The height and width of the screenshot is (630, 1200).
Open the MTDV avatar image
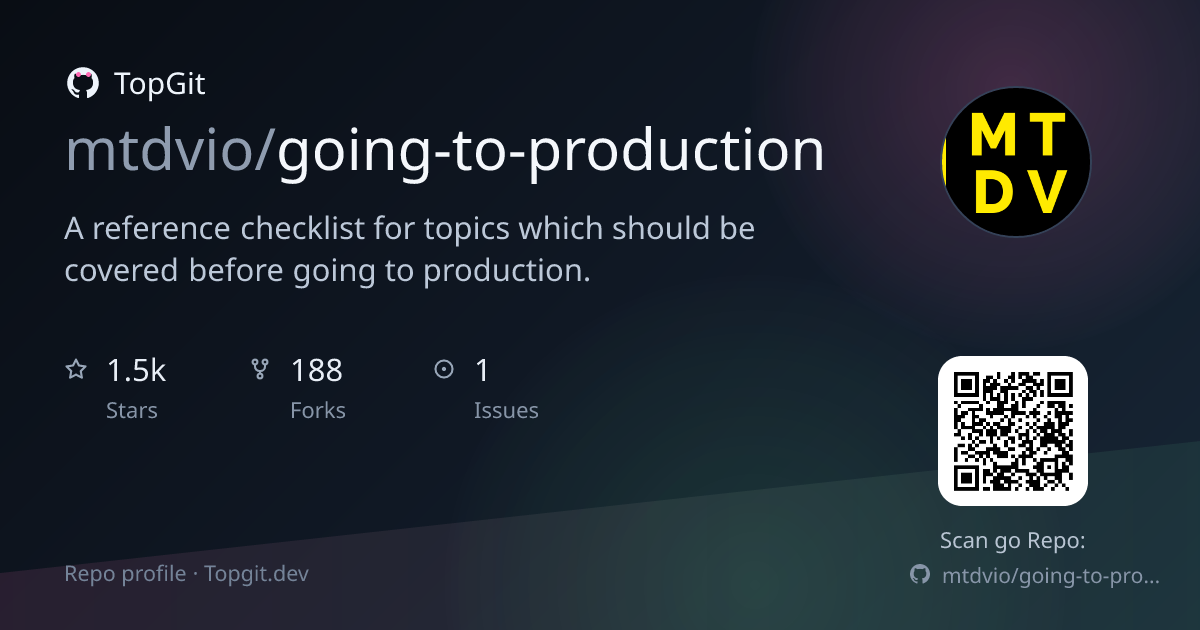1017,162
